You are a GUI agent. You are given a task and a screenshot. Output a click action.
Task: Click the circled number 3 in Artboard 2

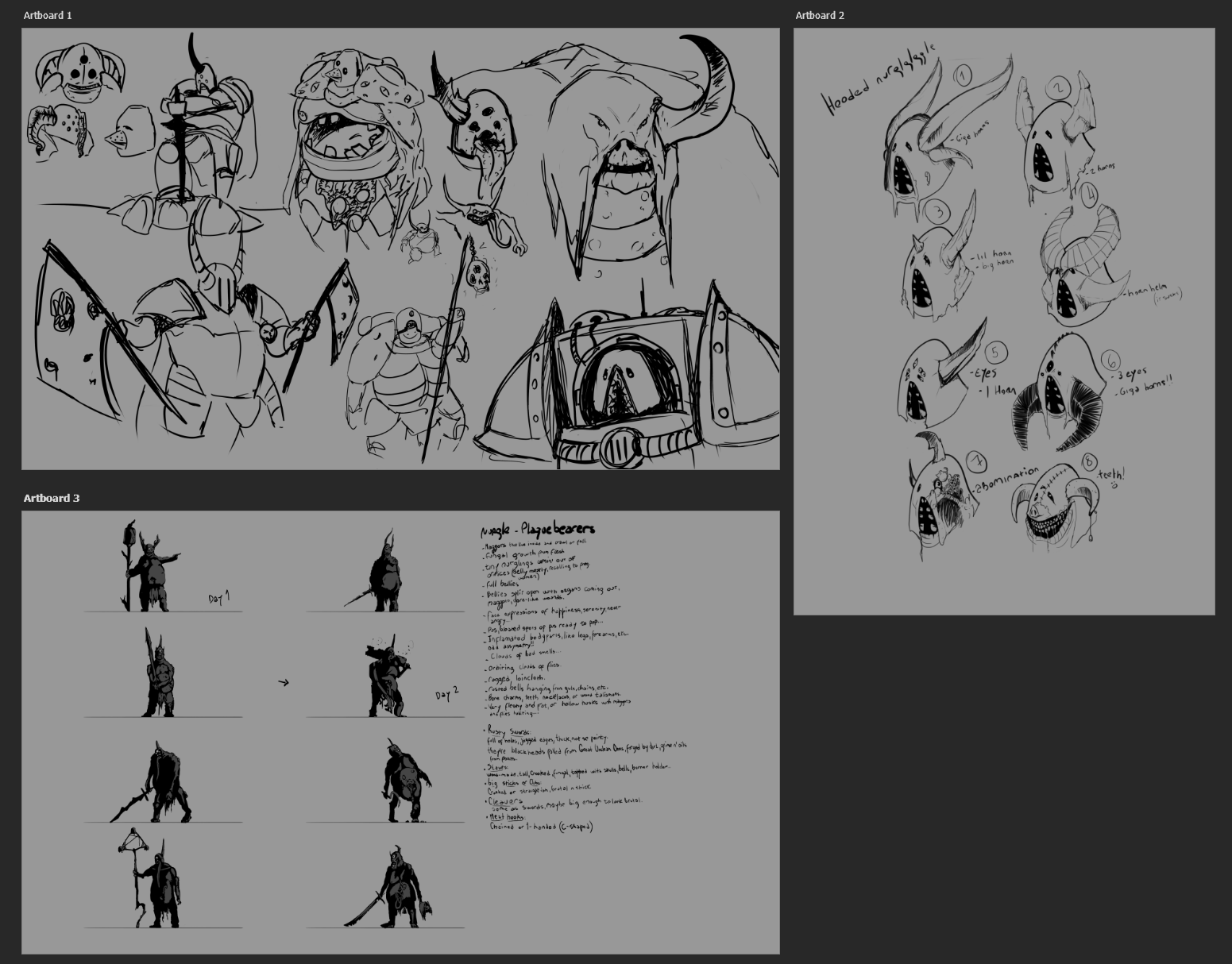pos(939,212)
